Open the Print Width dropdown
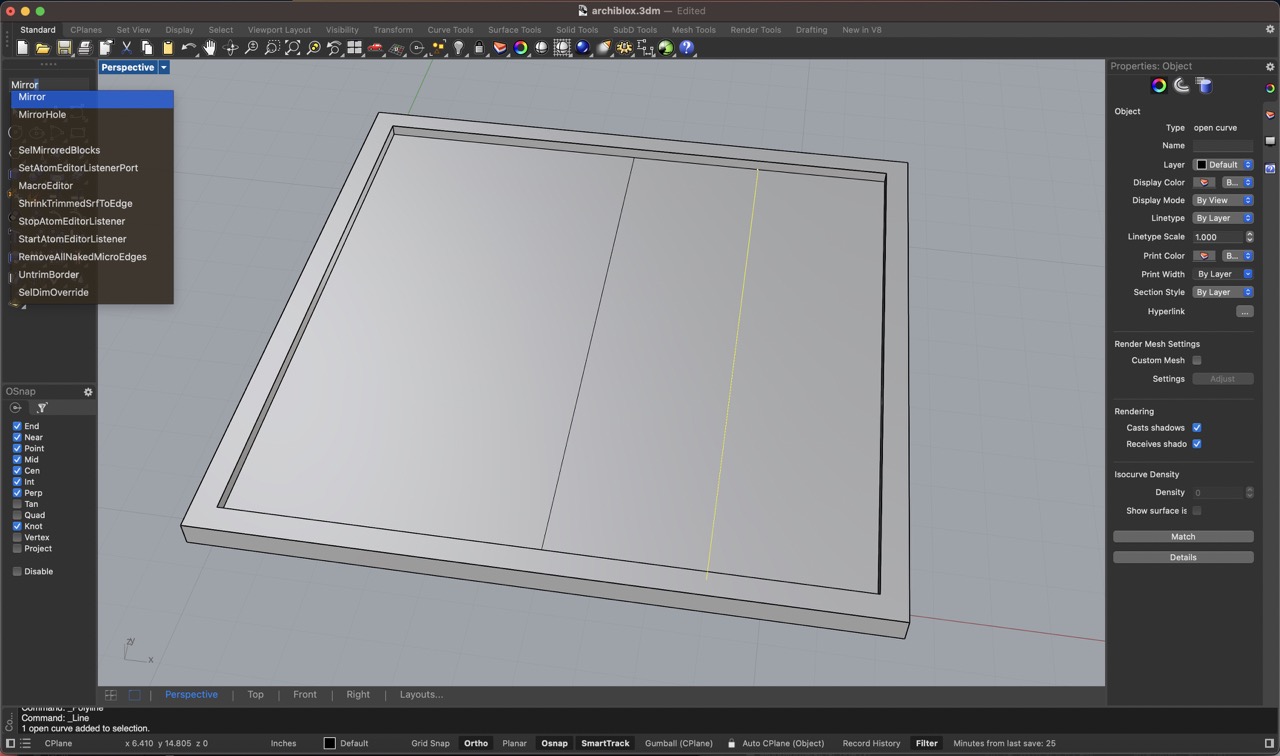The width and height of the screenshot is (1280, 756). tap(1223, 274)
